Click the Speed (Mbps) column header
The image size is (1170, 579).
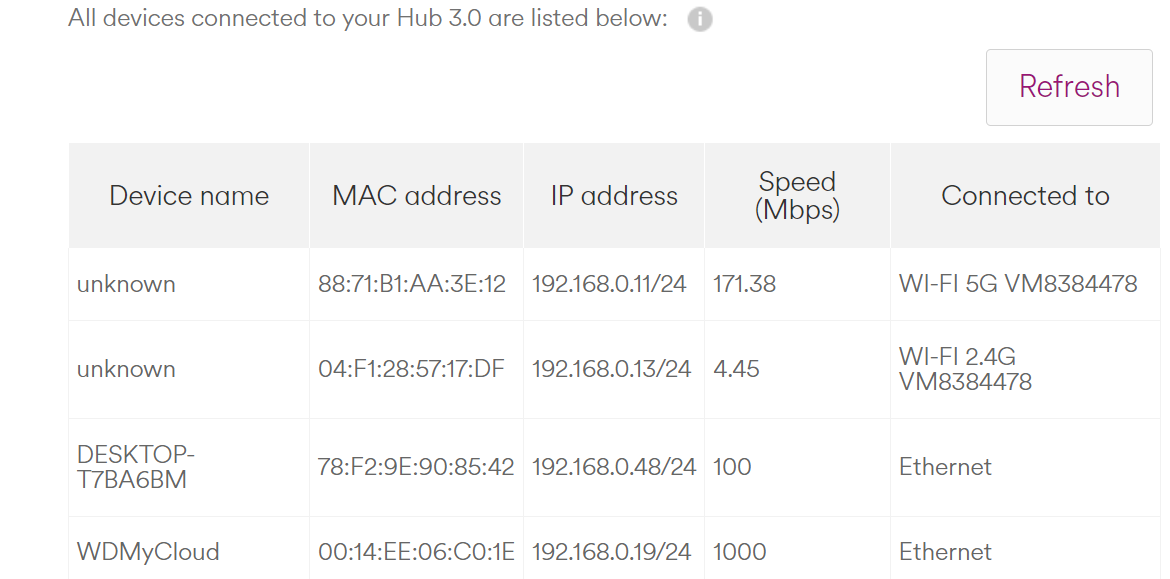(797, 196)
